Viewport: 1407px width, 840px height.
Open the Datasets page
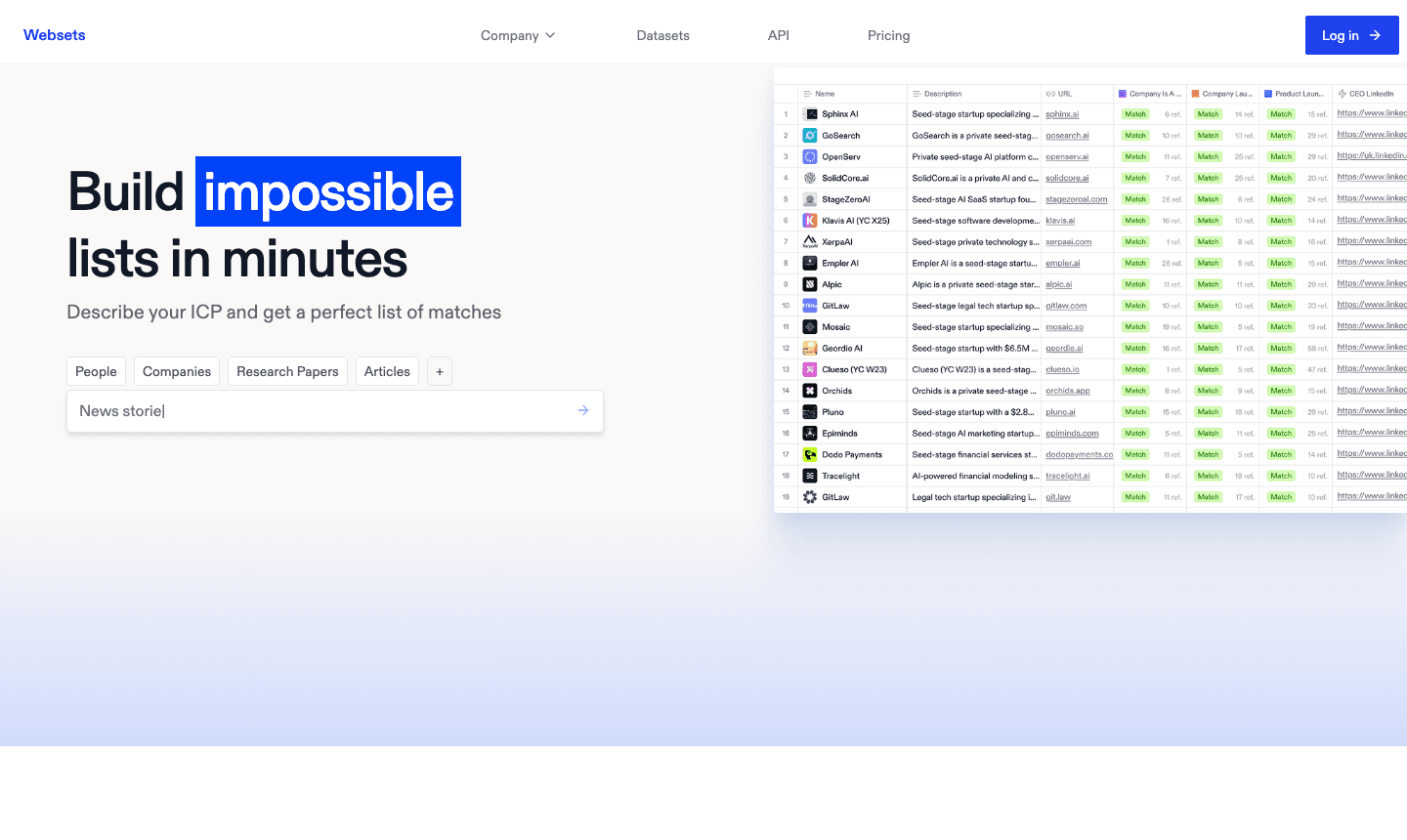click(x=663, y=35)
